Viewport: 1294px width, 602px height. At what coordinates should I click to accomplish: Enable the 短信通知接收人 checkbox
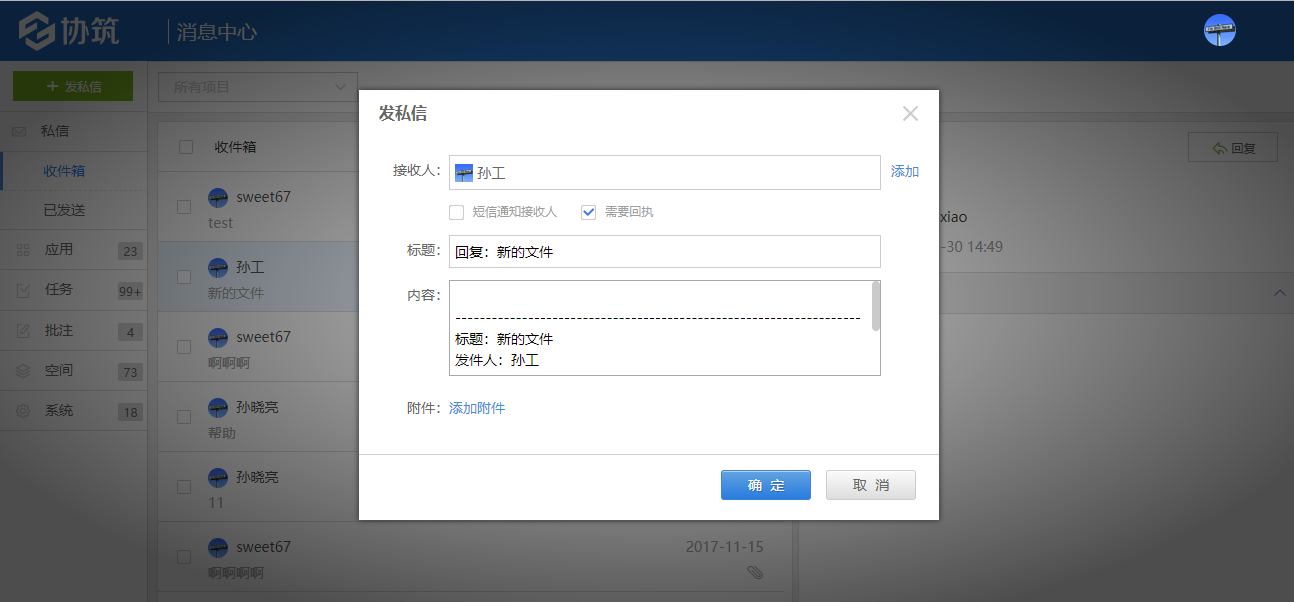456,211
